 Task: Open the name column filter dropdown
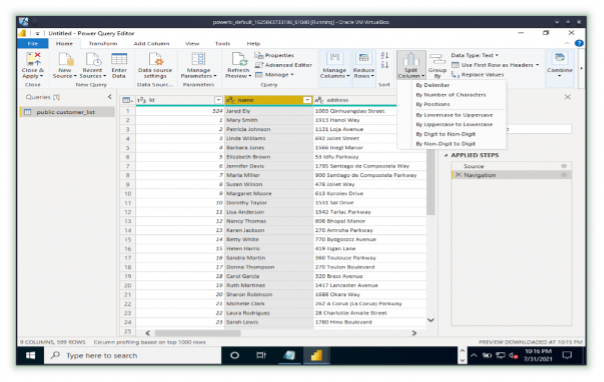[x=307, y=100]
